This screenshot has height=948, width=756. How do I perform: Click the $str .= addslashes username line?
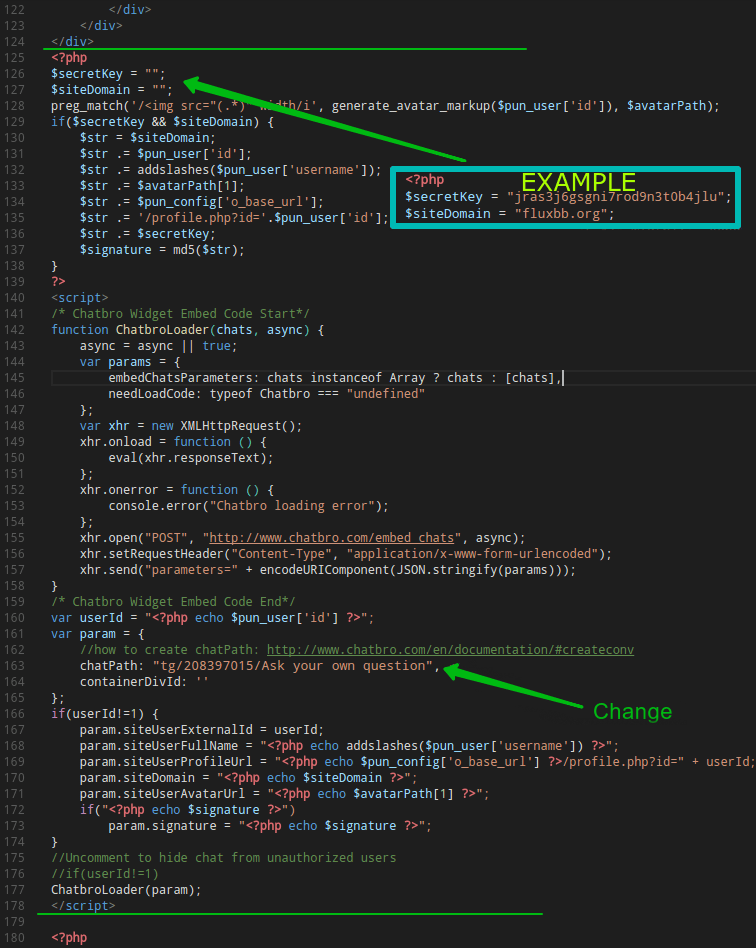coord(230,170)
